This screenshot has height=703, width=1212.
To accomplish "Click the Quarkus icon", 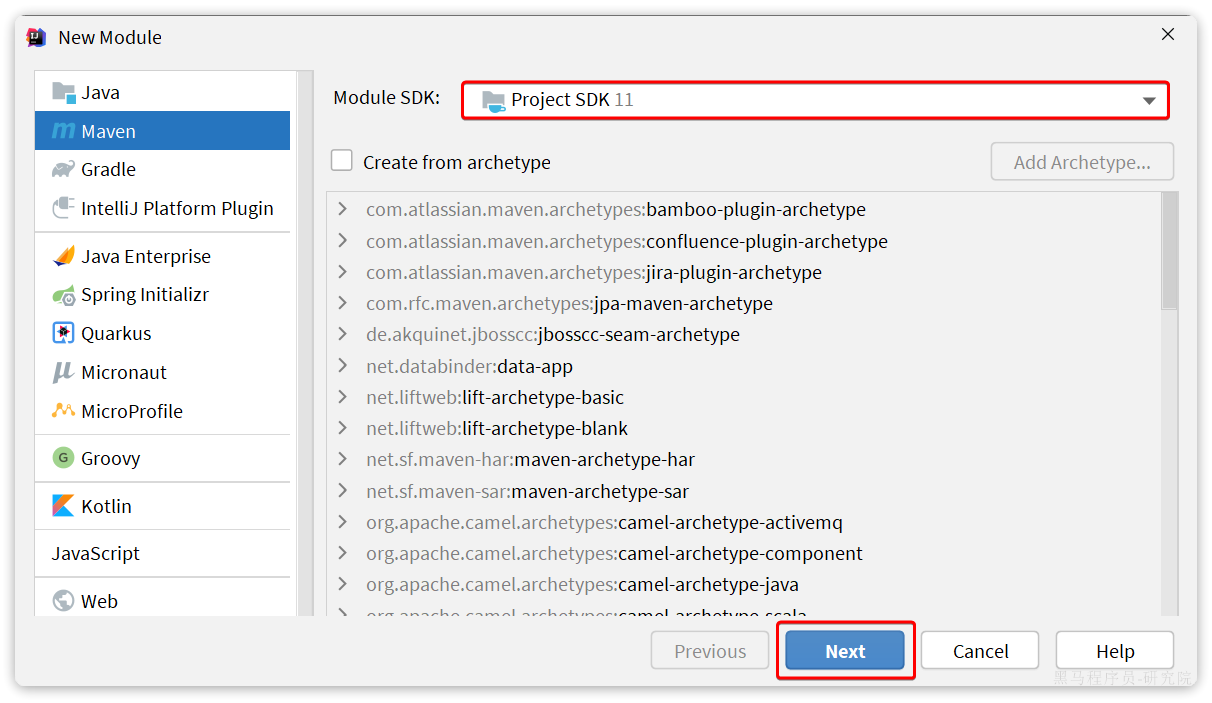I will [x=64, y=333].
